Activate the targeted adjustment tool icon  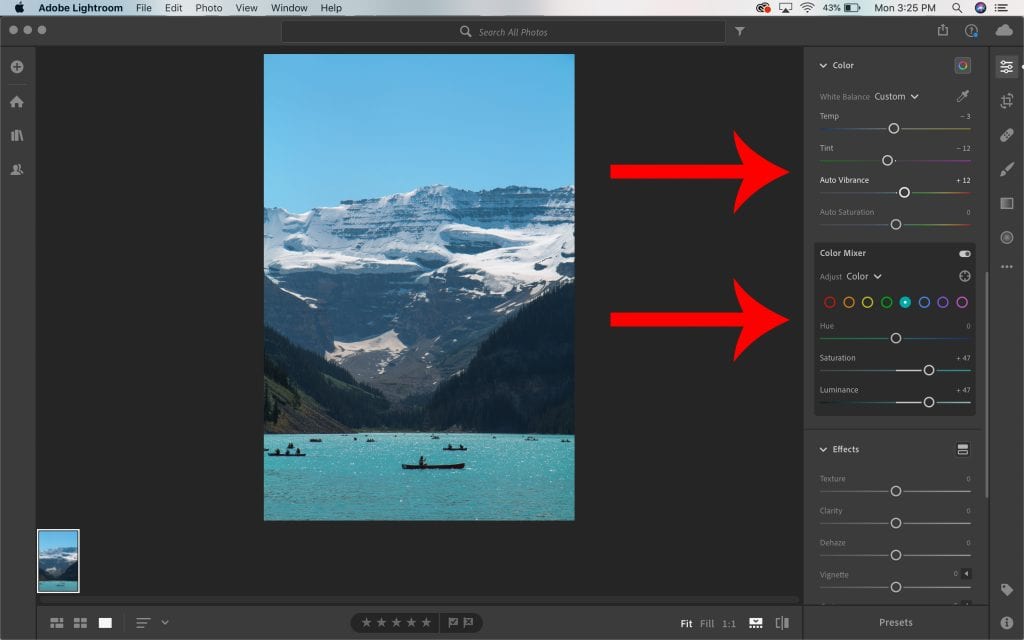click(965, 276)
